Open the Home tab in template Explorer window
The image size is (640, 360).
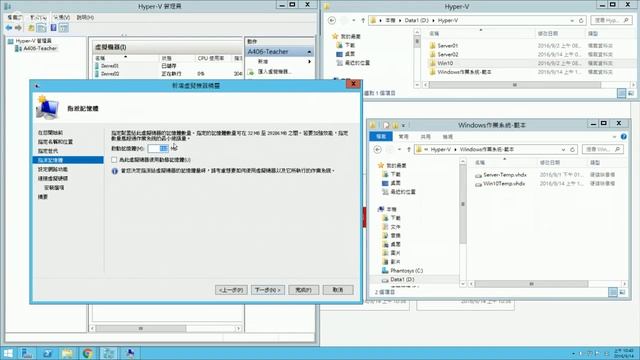click(403, 137)
